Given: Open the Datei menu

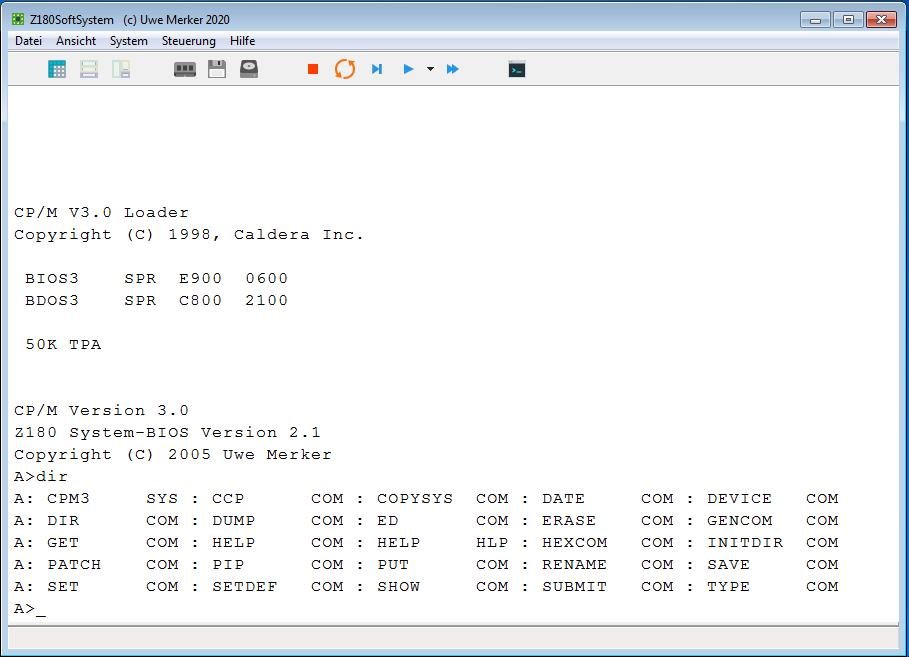Looking at the screenshot, I should pyautogui.click(x=28, y=41).
